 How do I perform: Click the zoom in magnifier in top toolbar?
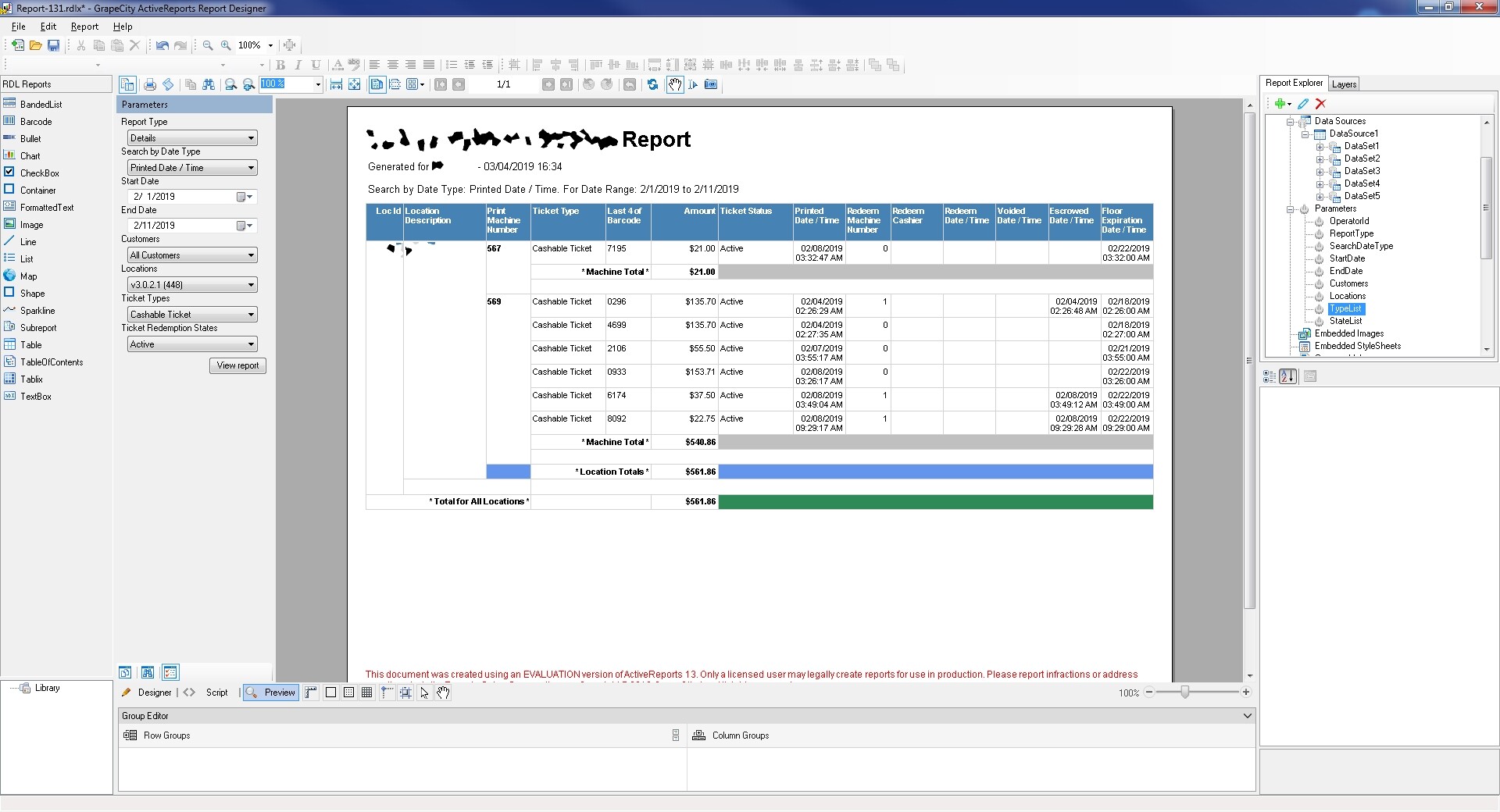tap(226, 45)
